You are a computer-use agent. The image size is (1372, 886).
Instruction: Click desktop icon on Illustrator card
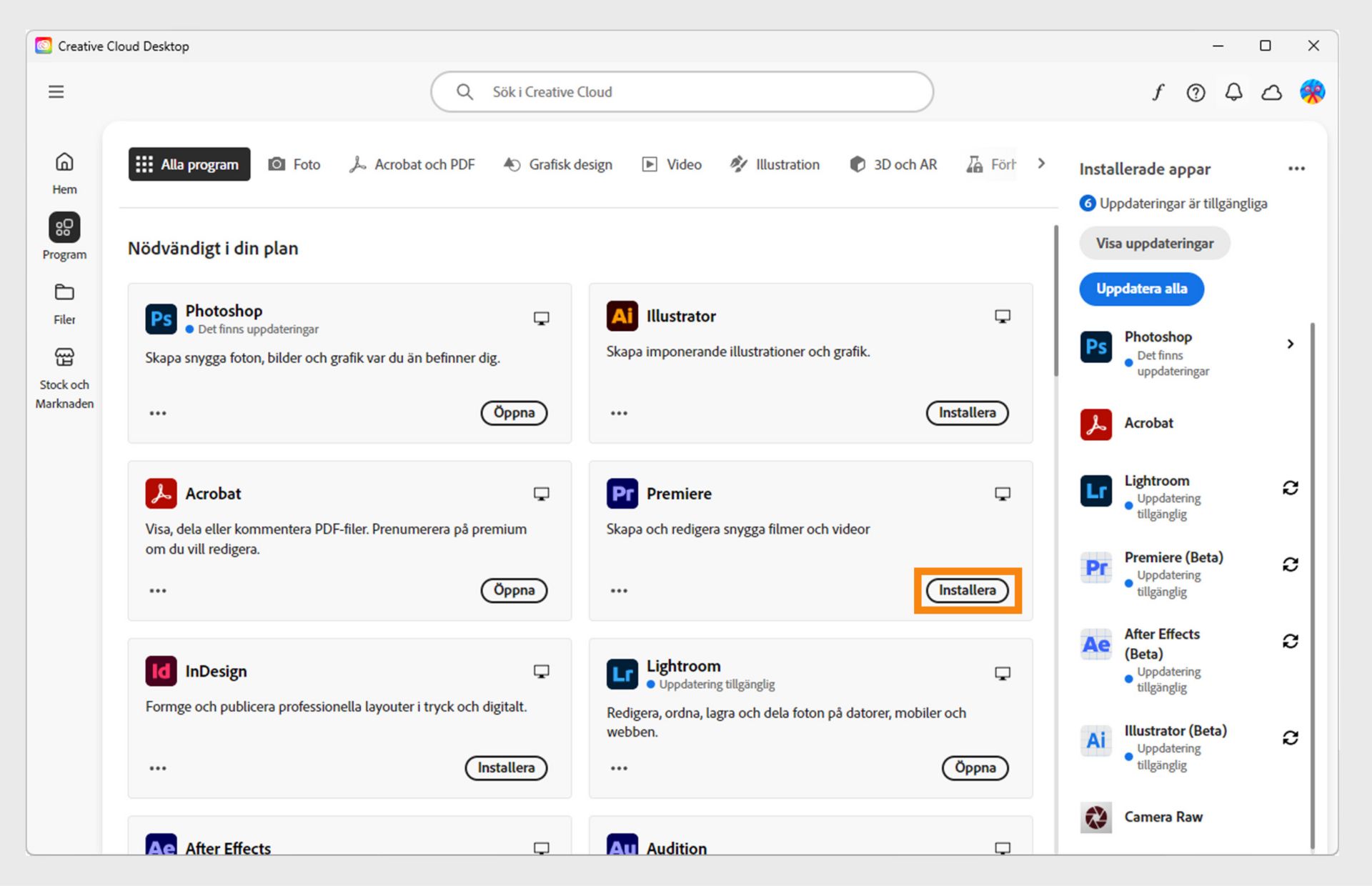[x=1003, y=316]
